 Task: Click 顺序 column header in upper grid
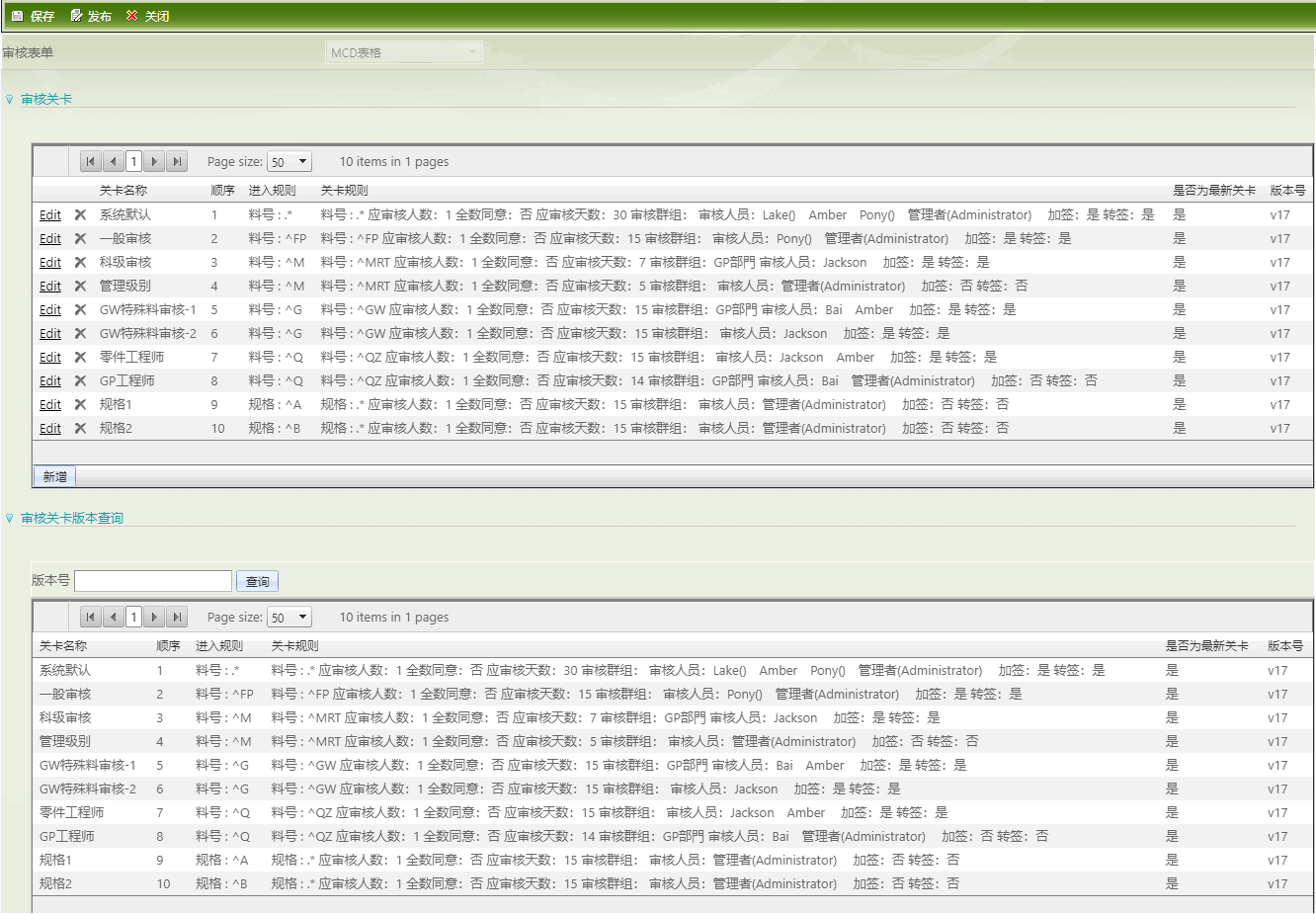click(223, 190)
